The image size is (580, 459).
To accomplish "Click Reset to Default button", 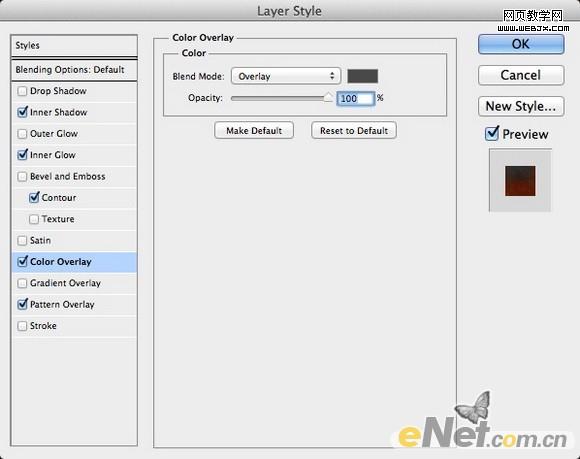I will click(354, 131).
